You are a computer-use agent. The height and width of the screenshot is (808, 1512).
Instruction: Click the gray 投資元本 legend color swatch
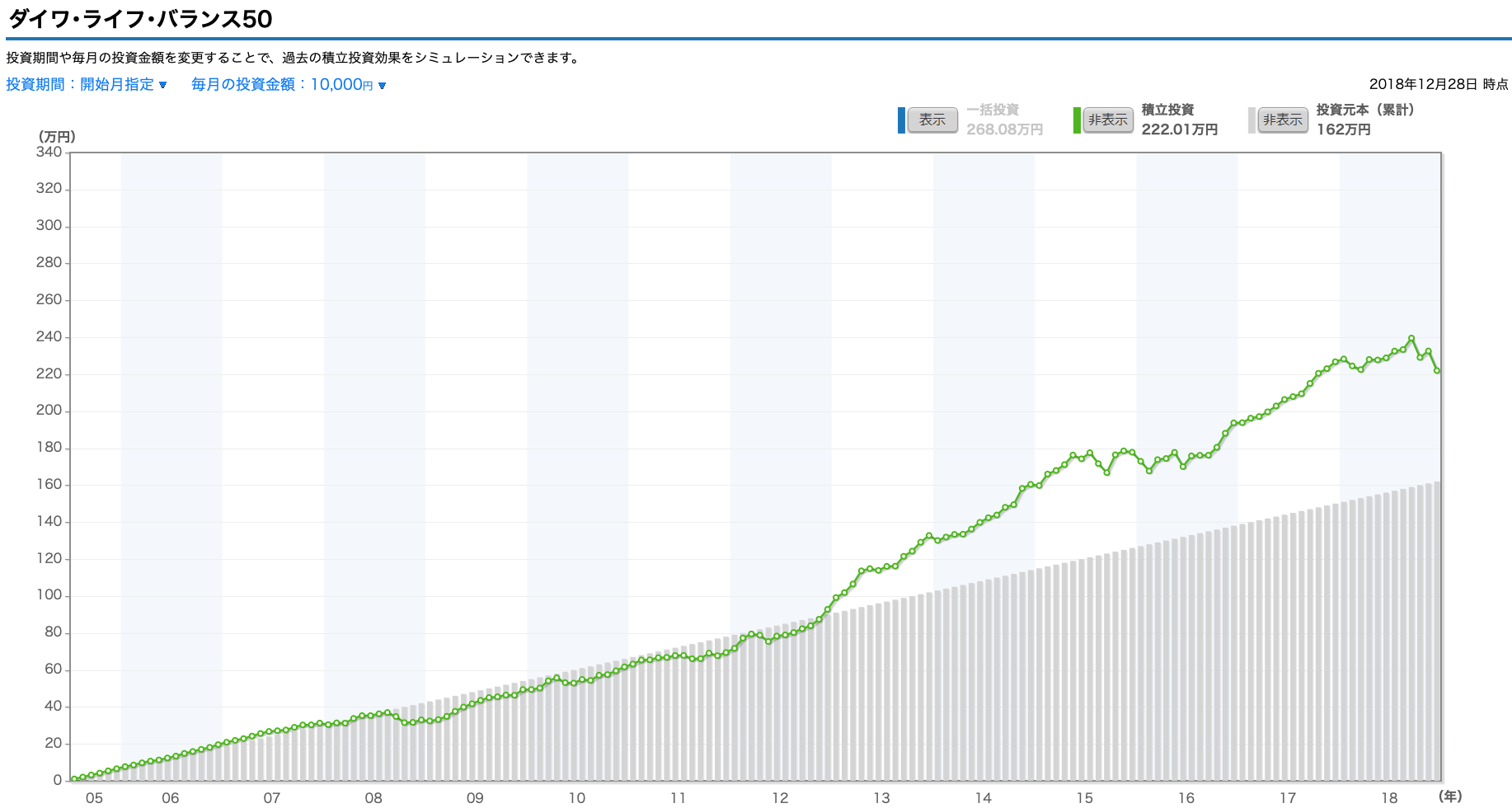coord(1251,120)
